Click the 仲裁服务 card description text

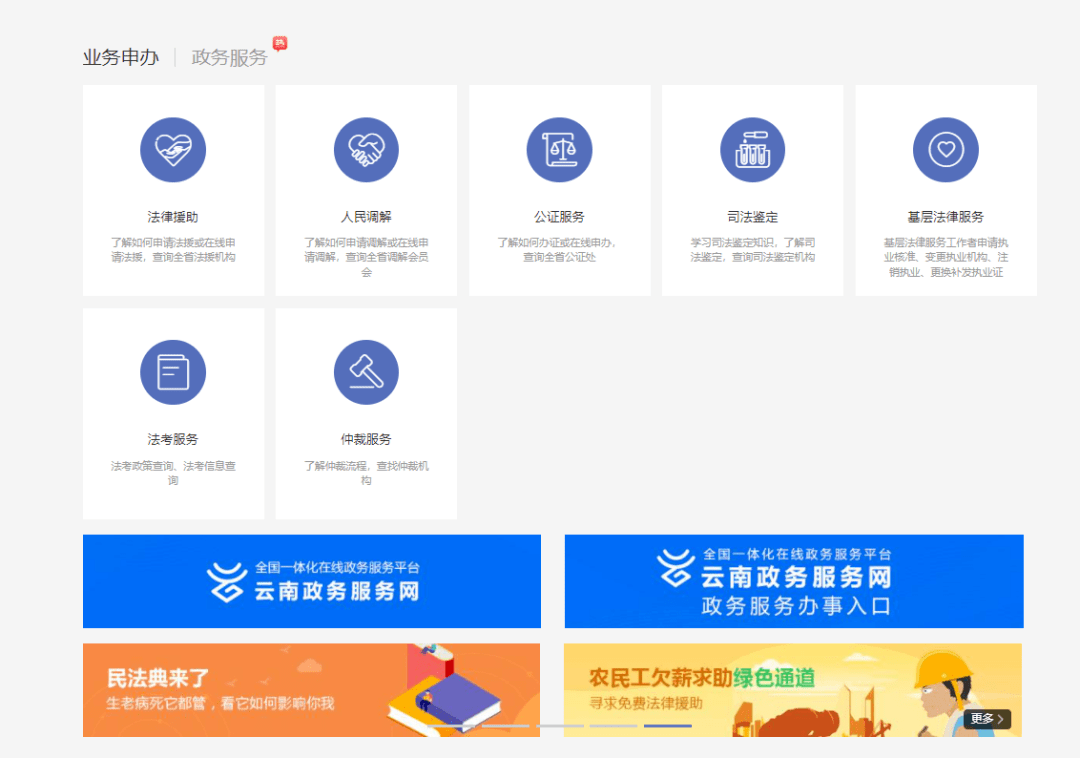coord(366,470)
